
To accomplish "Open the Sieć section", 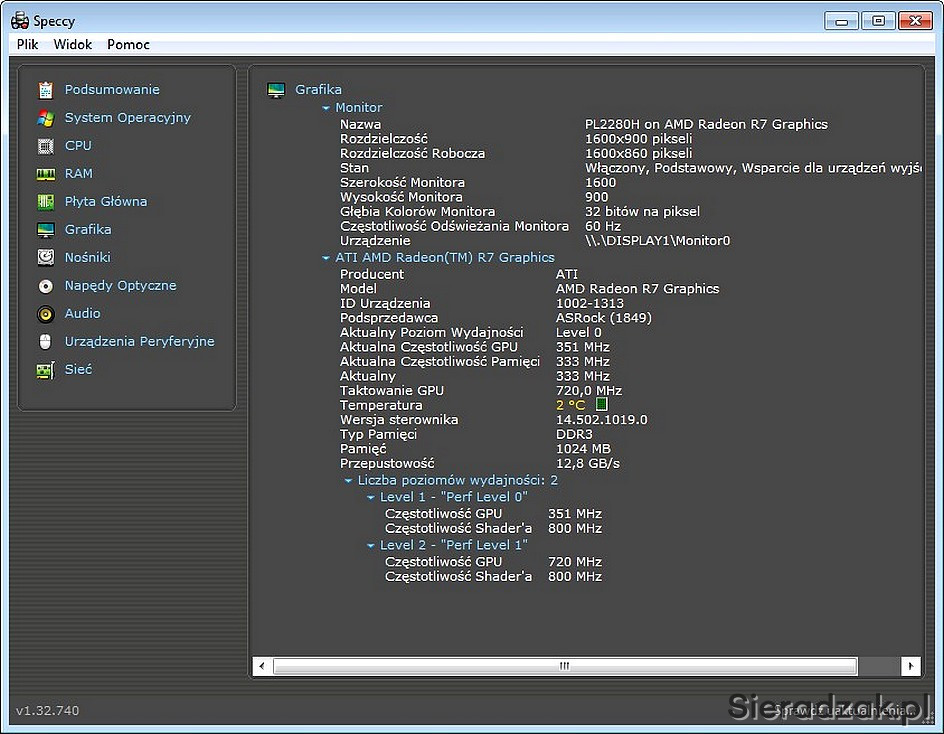I will 78,369.
